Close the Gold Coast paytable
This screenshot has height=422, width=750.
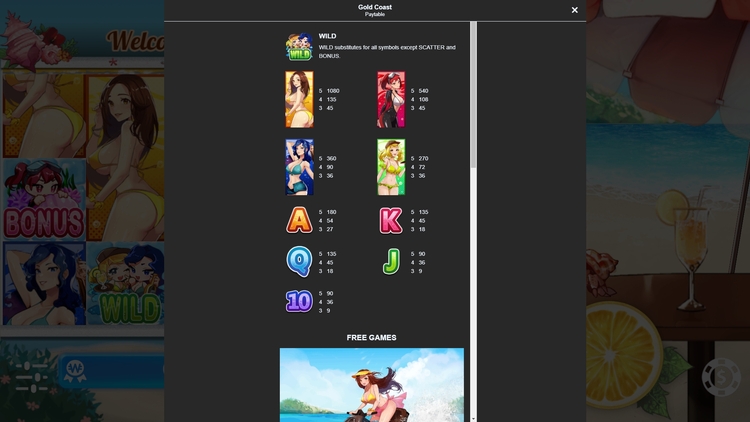click(574, 10)
